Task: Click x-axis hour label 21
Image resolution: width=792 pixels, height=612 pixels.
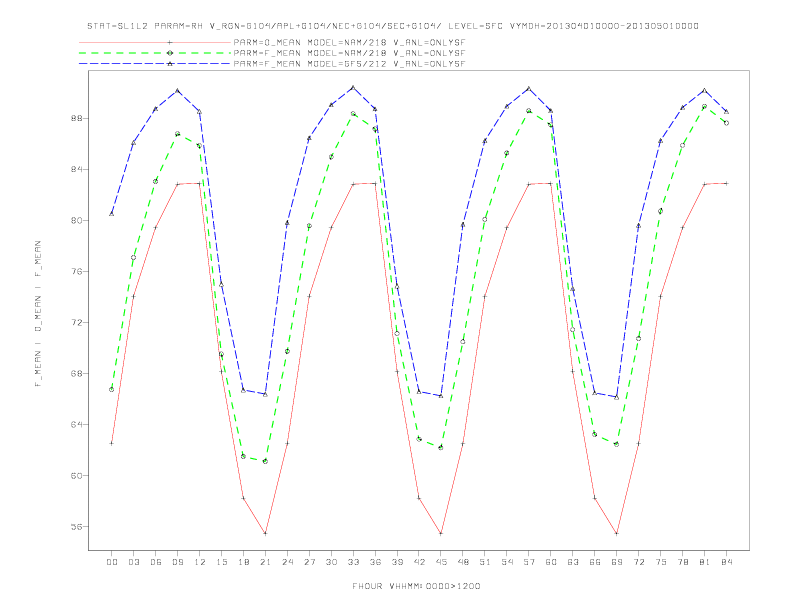Action: [x=265, y=562]
